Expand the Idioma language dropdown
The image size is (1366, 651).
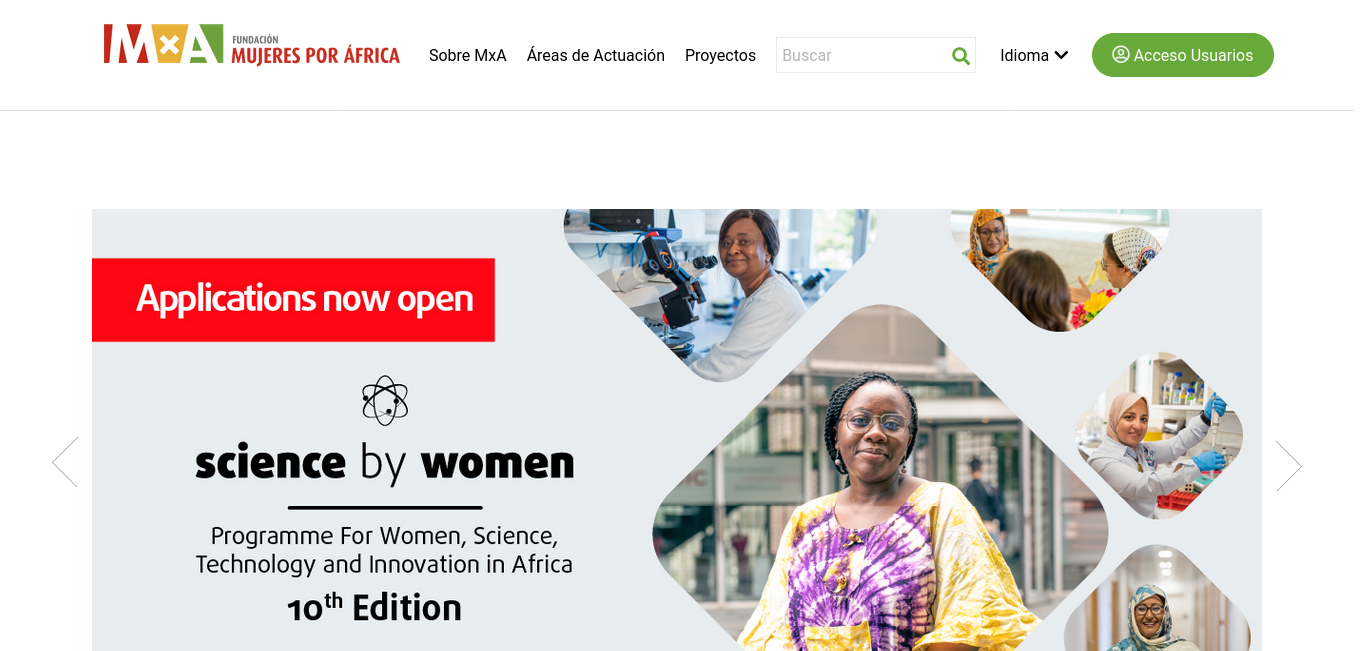pyautogui.click(x=1034, y=55)
